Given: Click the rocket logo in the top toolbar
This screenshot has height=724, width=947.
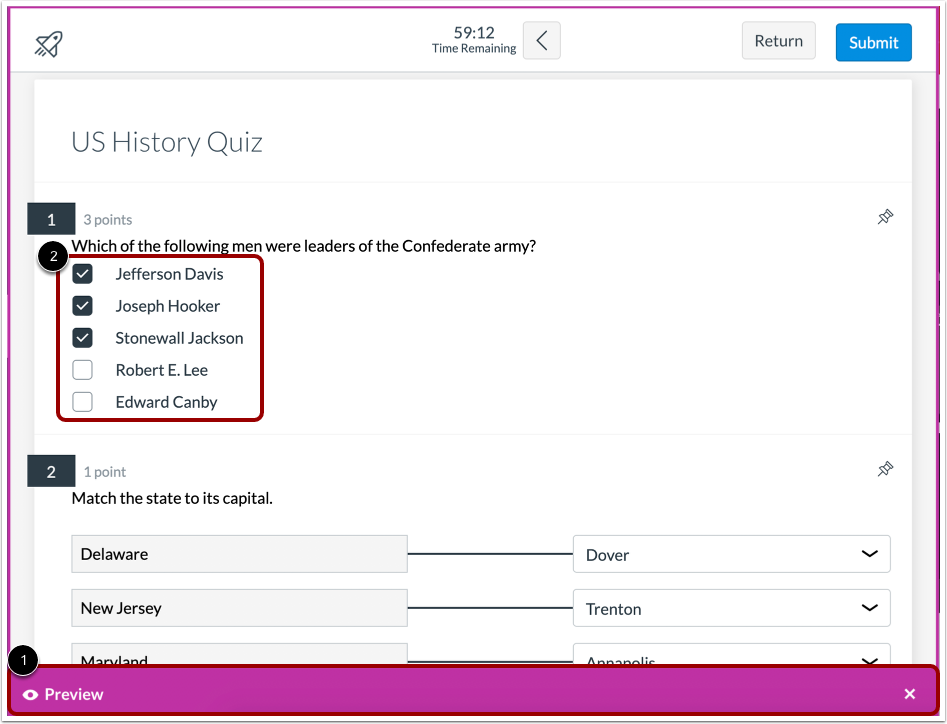Looking at the screenshot, I should click(48, 43).
